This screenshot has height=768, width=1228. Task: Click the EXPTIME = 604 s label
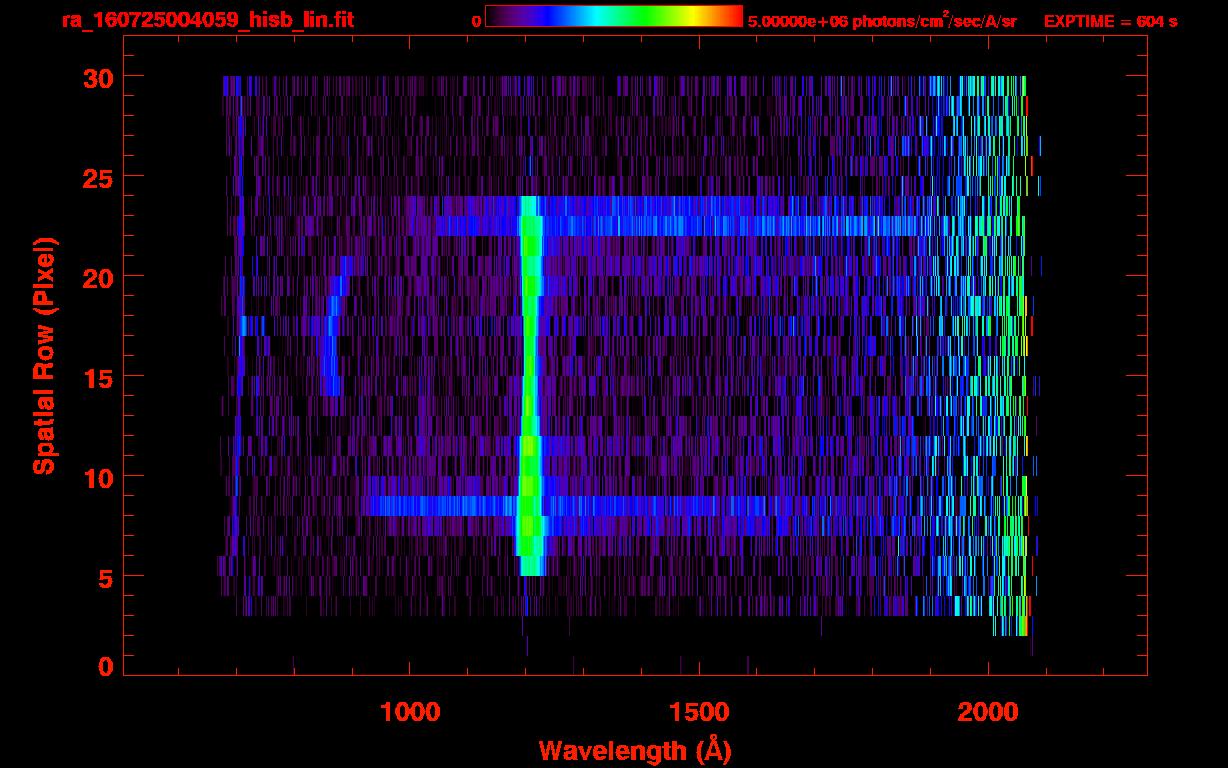pos(1110,21)
